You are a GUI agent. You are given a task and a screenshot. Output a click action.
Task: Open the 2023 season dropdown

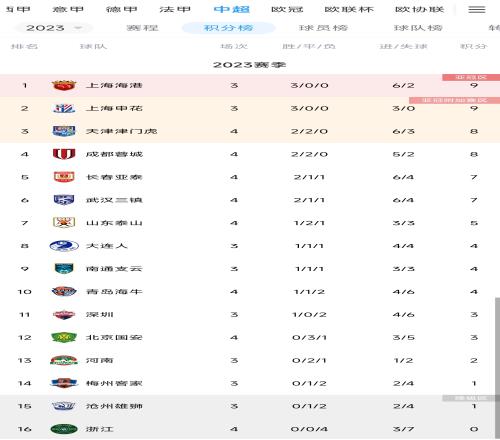[54, 28]
